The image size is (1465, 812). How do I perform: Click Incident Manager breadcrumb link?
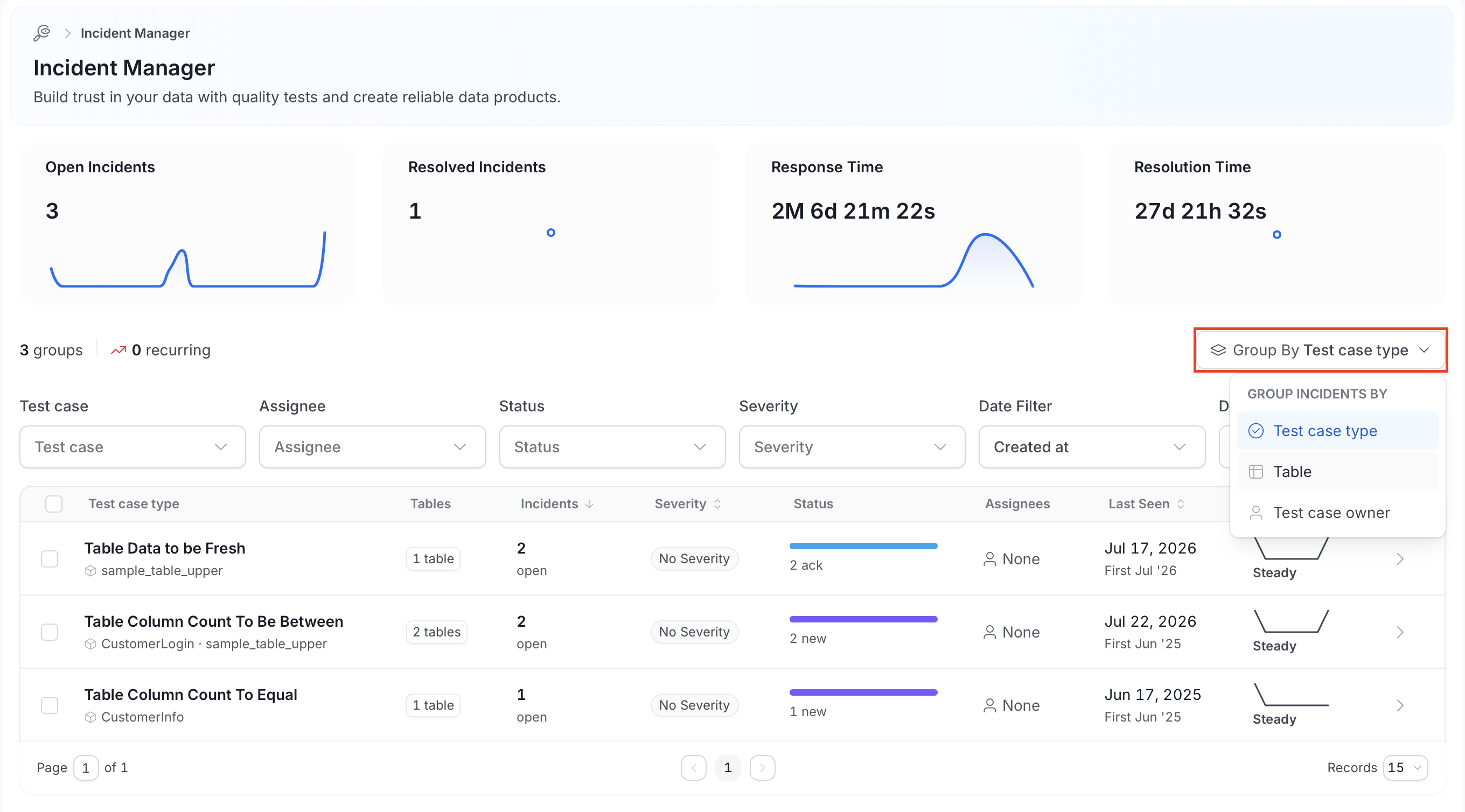(135, 33)
